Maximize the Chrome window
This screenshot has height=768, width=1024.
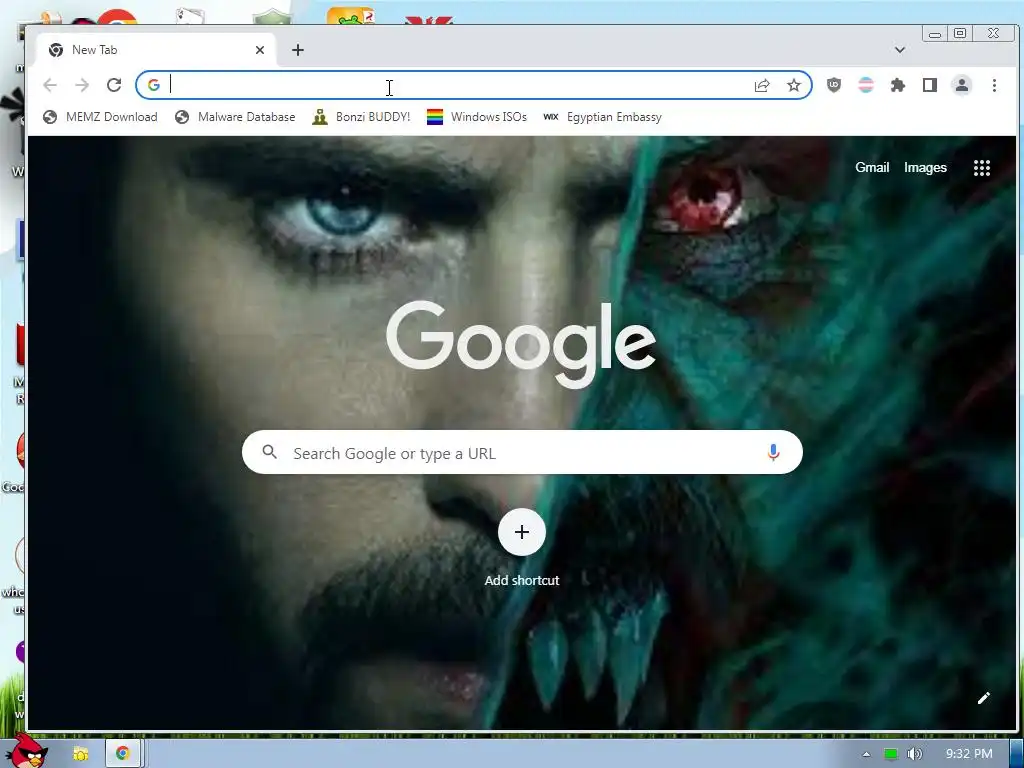(960, 33)
